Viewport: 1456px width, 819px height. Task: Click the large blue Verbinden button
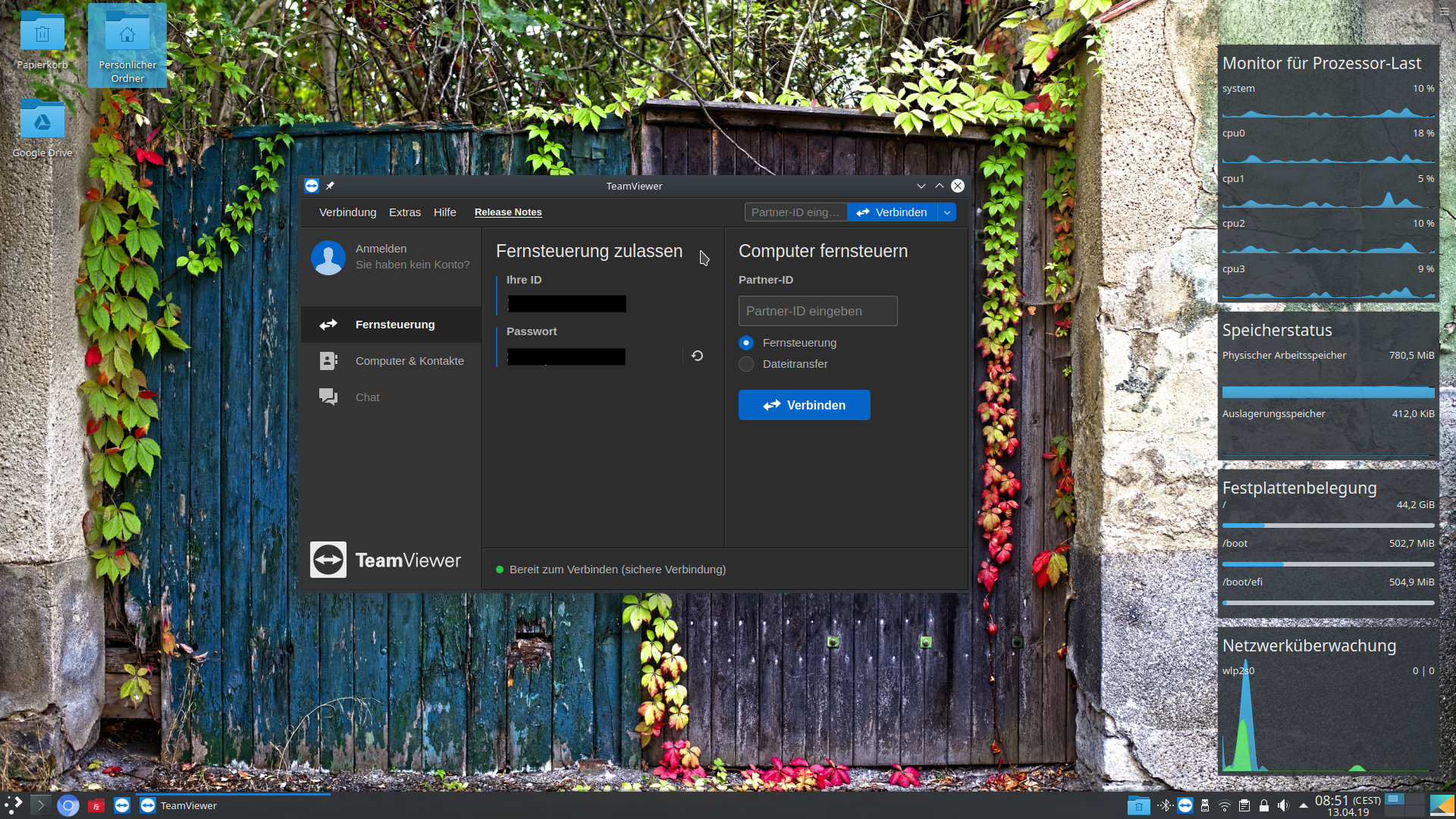[x=805, y=405]
